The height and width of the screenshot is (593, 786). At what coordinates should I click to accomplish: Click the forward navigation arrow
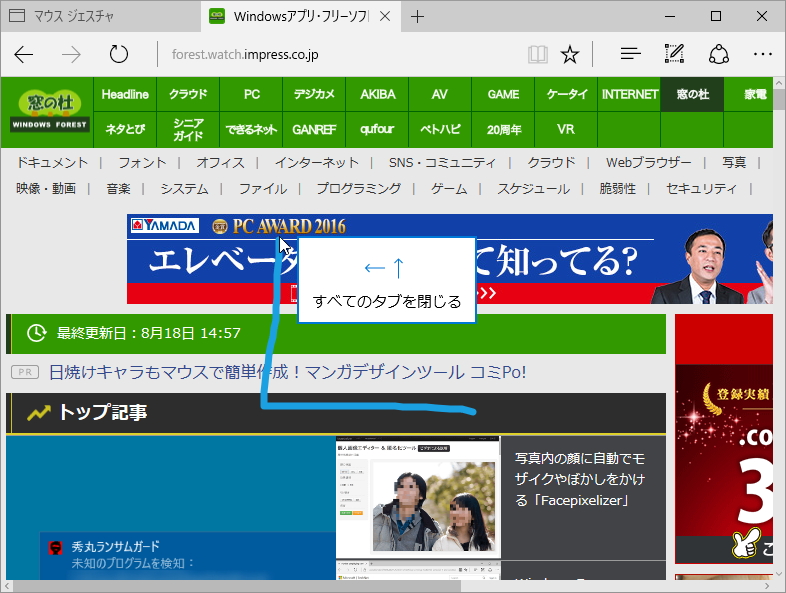[71, 54]
